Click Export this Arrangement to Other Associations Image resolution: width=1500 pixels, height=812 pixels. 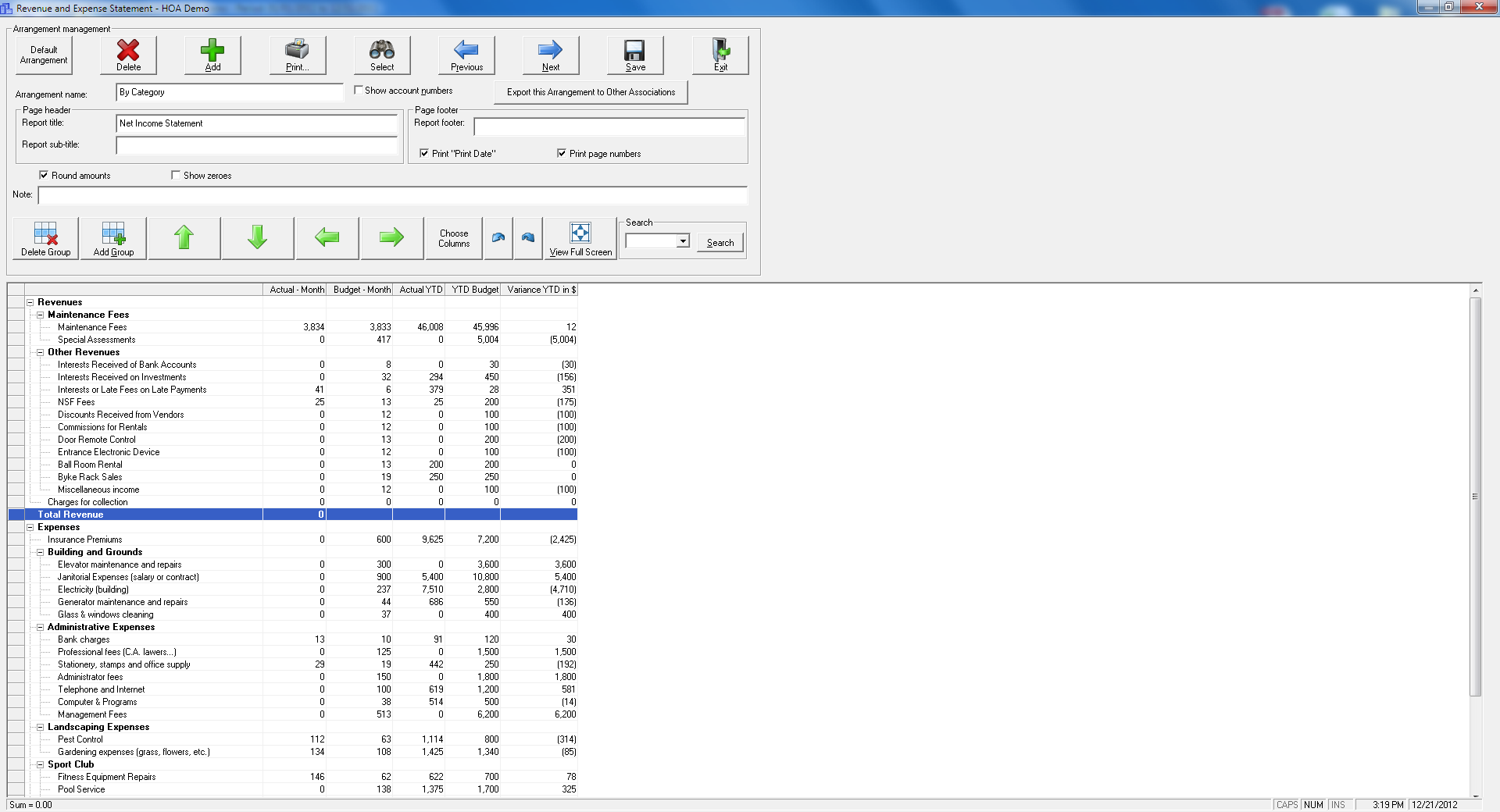pyautogui.click(x=591, y=92)
